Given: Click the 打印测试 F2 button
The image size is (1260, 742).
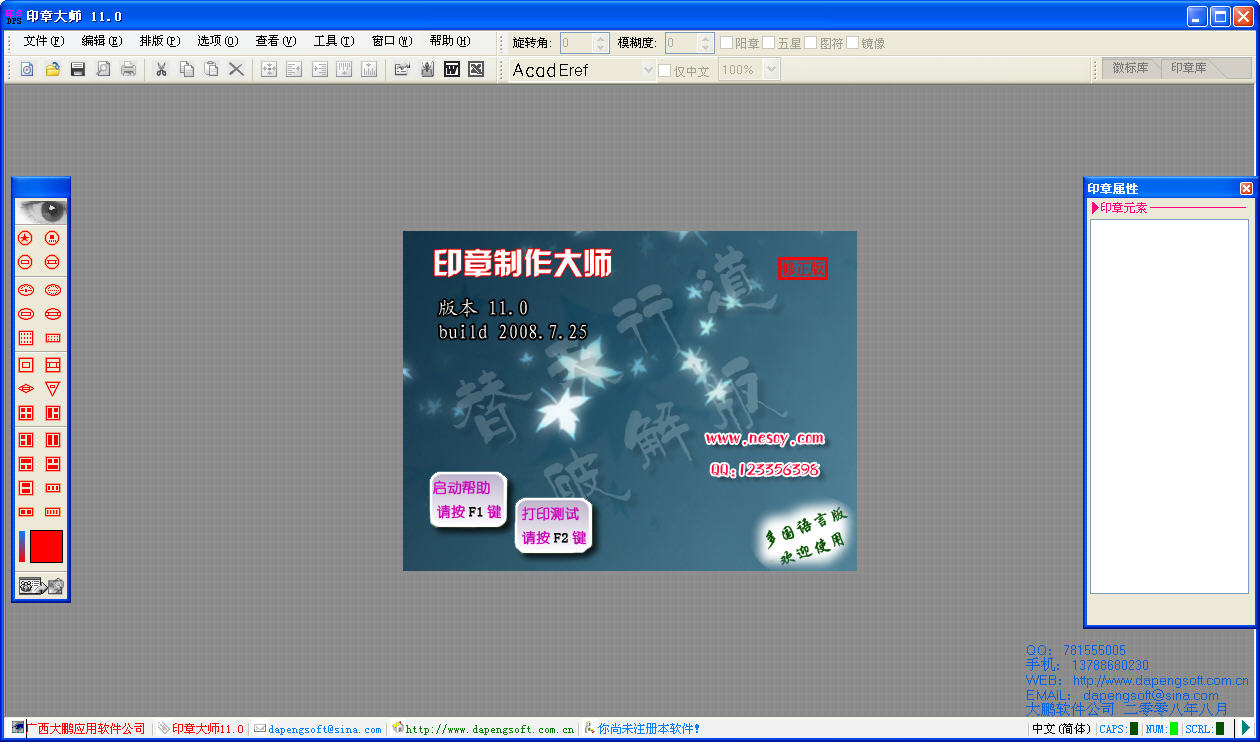Looking at the screenshot, I should (553, 526).
